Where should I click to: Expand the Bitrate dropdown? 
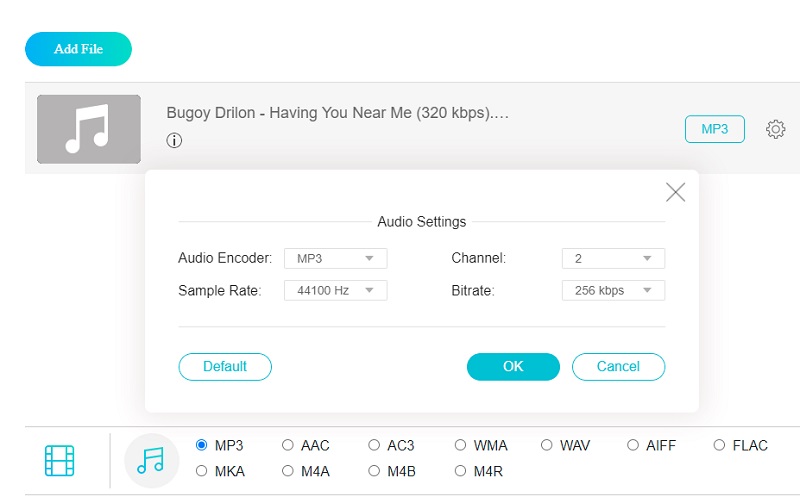click(613, 291)
